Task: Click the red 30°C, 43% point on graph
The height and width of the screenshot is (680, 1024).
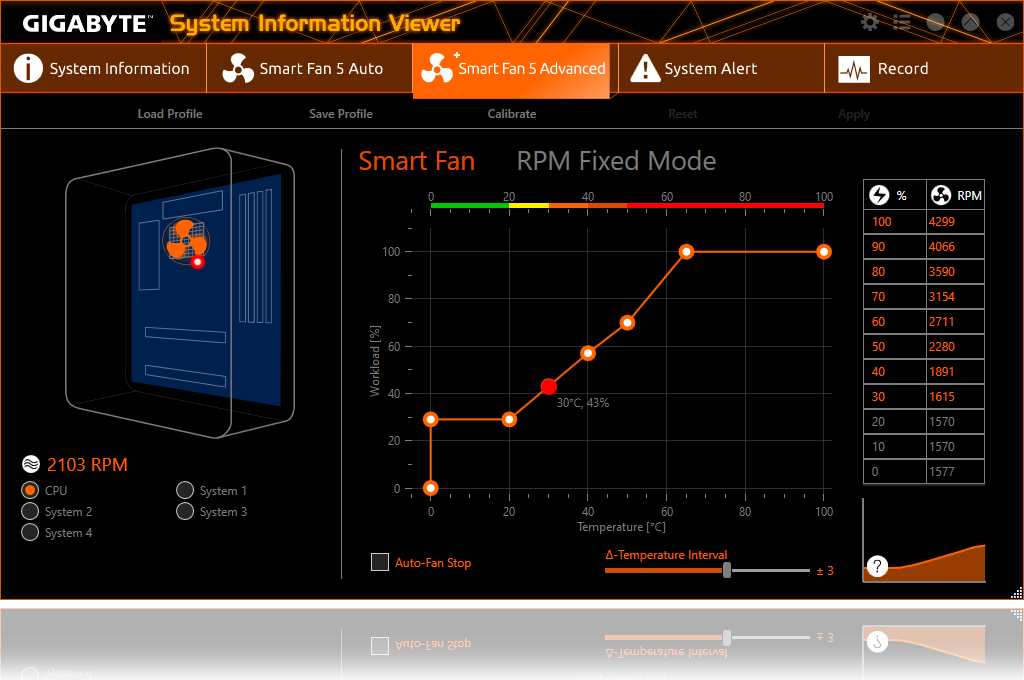Action: (548, 387)
